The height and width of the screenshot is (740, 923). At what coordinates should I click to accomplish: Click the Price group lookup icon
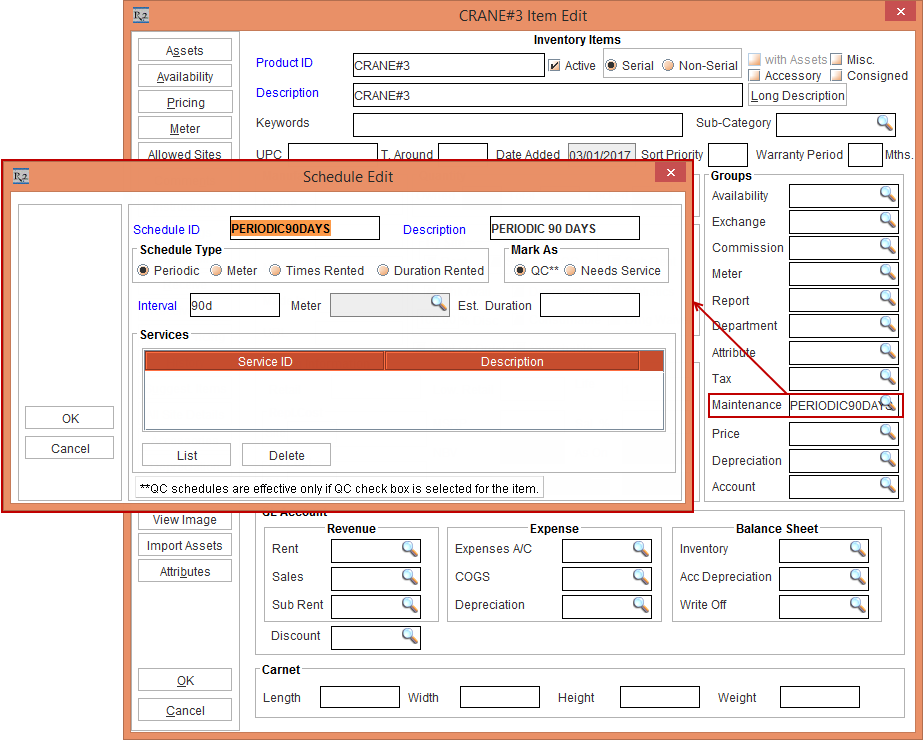click(x=887, y=432)
